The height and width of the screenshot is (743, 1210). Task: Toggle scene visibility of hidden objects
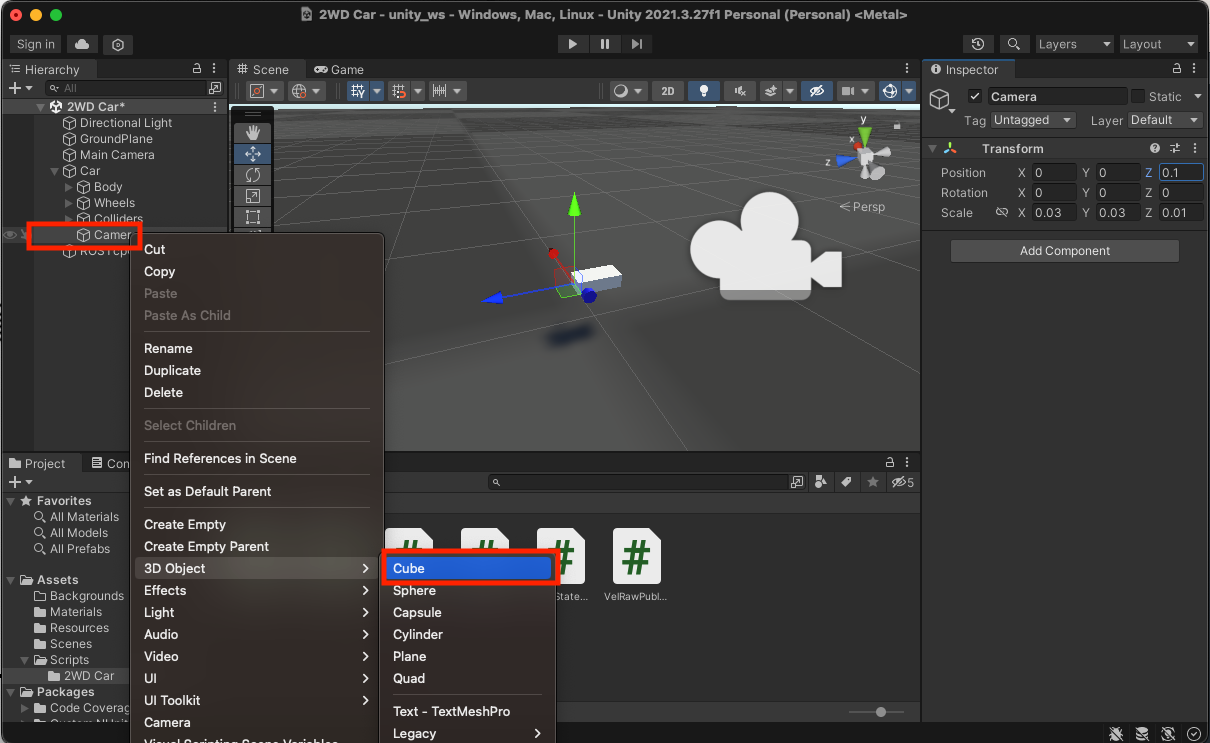[x=817, y=91]
